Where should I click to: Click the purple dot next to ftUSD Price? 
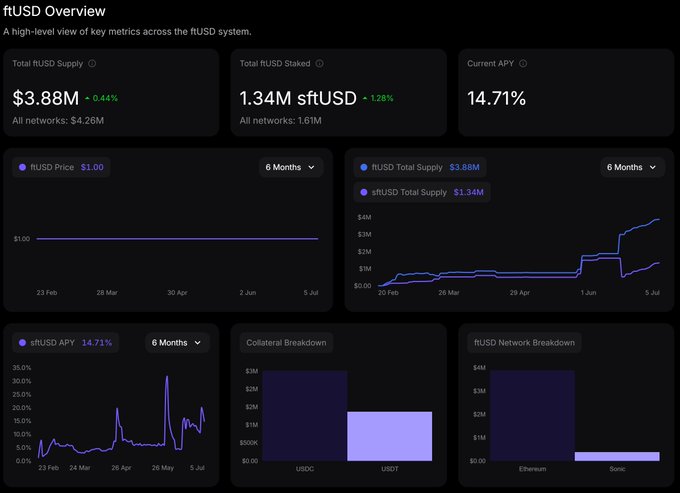pos(22,167)
